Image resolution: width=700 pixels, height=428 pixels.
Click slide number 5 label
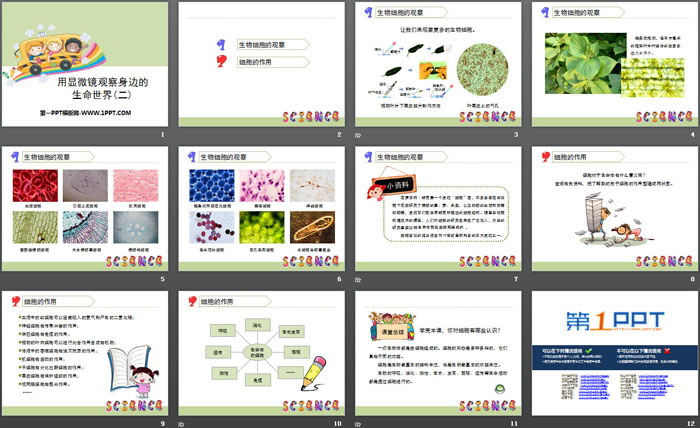coord(162,279)
